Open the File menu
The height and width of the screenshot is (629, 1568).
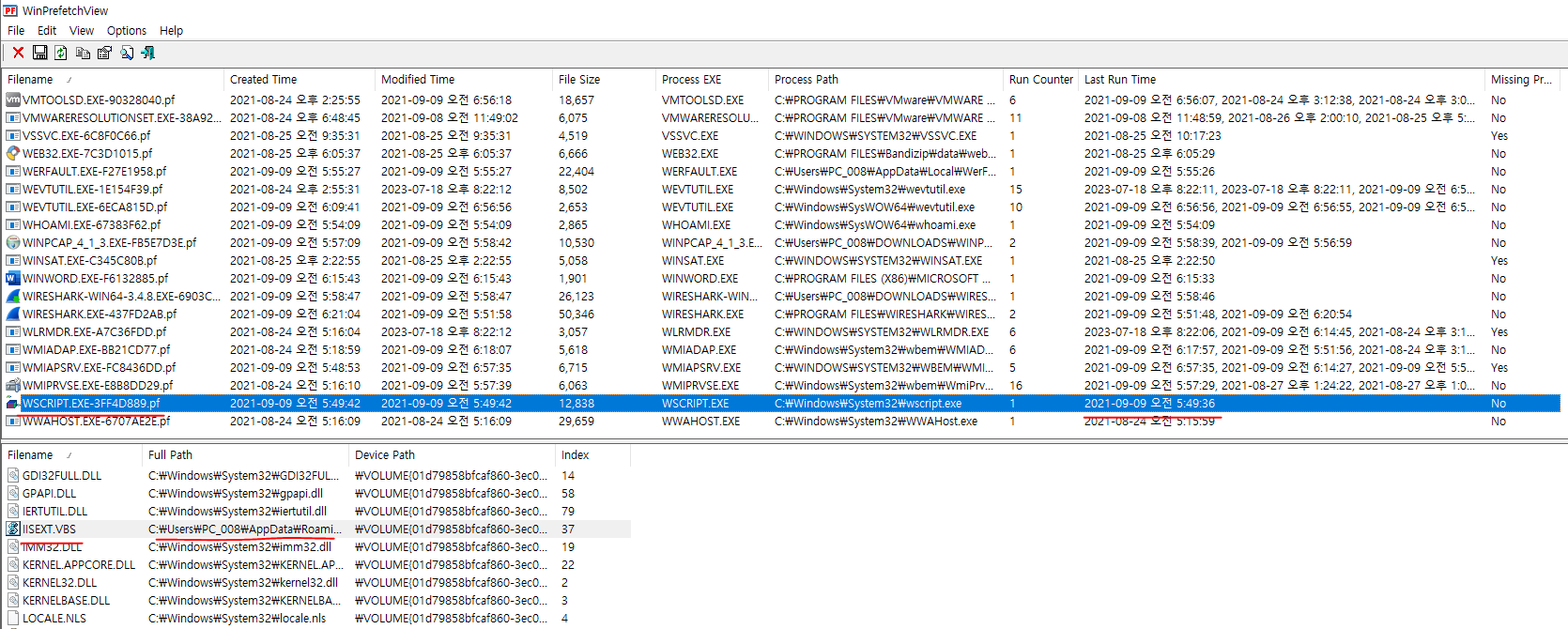16,31
